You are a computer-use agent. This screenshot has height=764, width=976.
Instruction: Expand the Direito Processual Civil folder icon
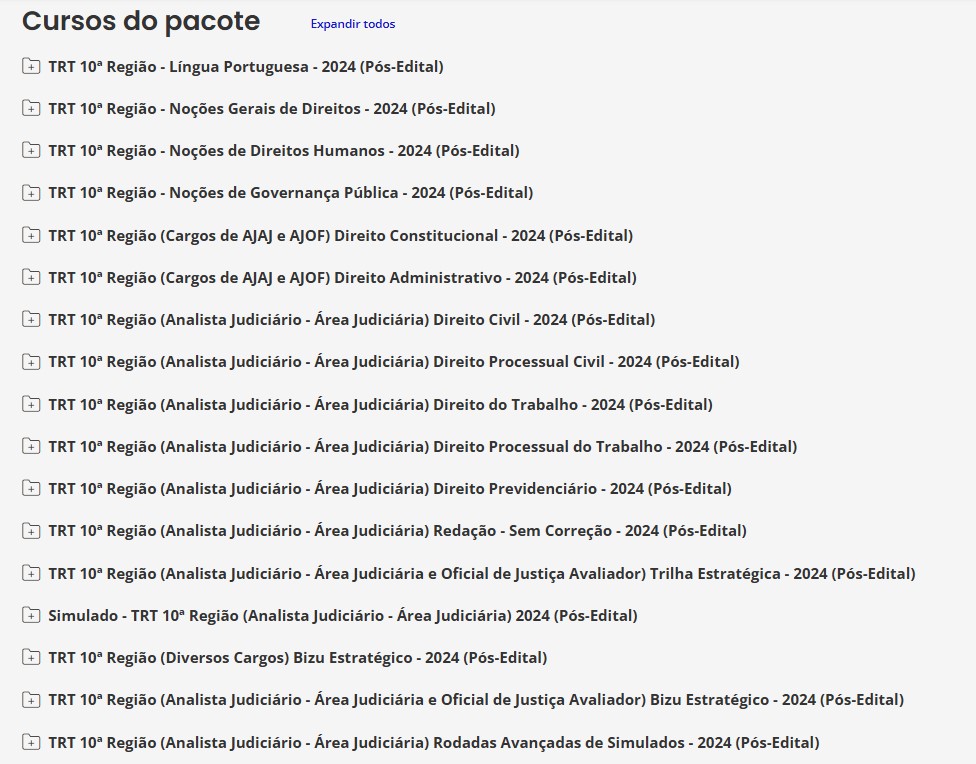point(30,361)
